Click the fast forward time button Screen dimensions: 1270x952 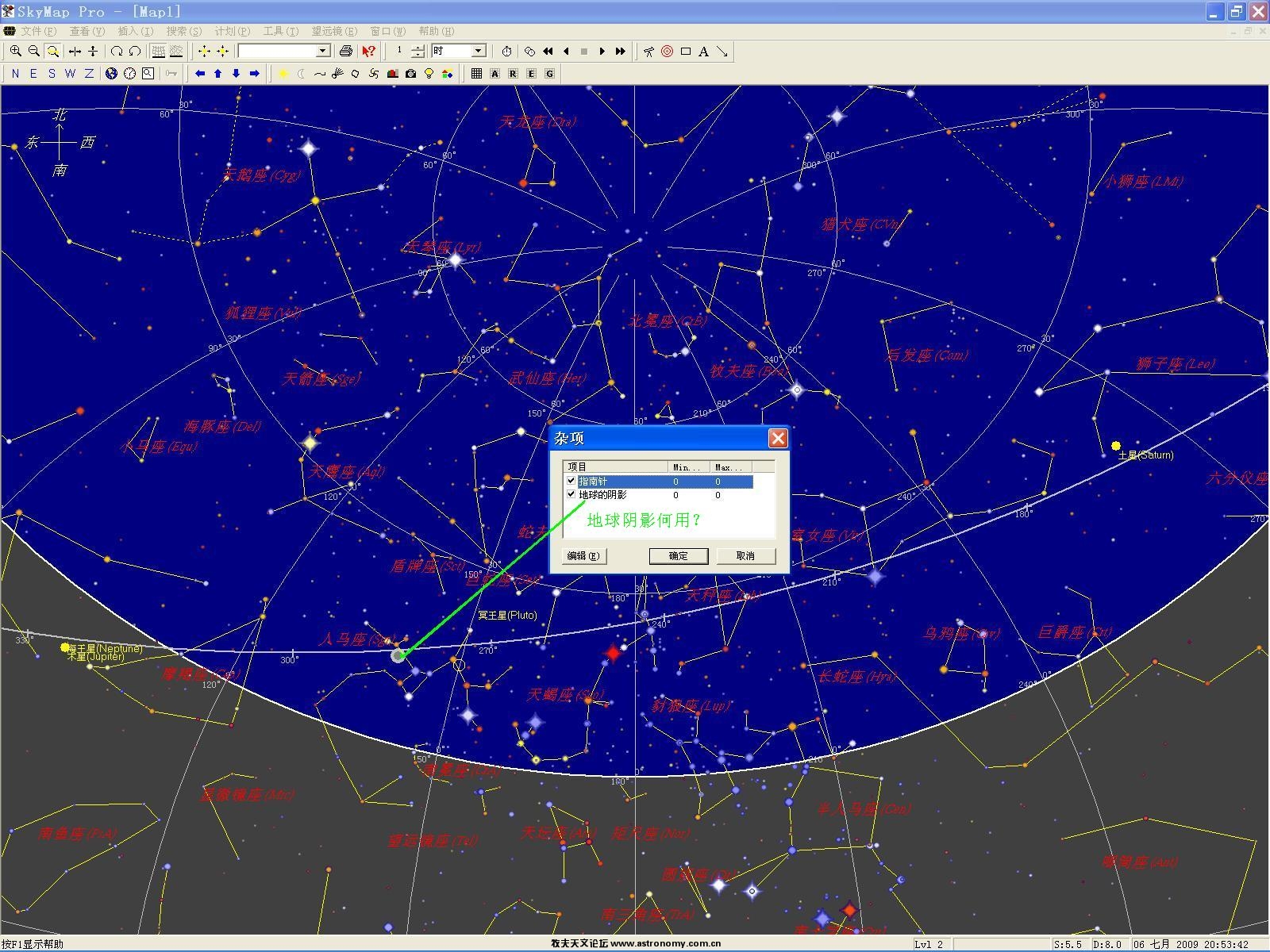621,51
